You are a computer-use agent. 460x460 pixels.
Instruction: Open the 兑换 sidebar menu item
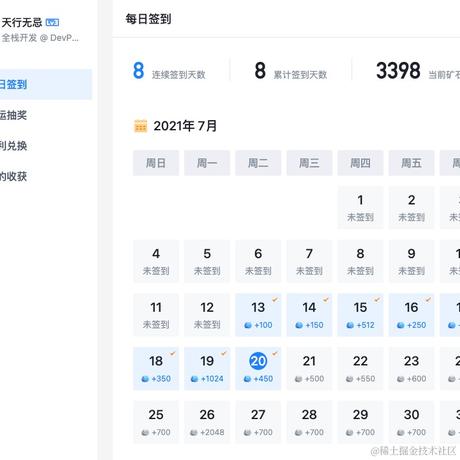click(46, 146)
